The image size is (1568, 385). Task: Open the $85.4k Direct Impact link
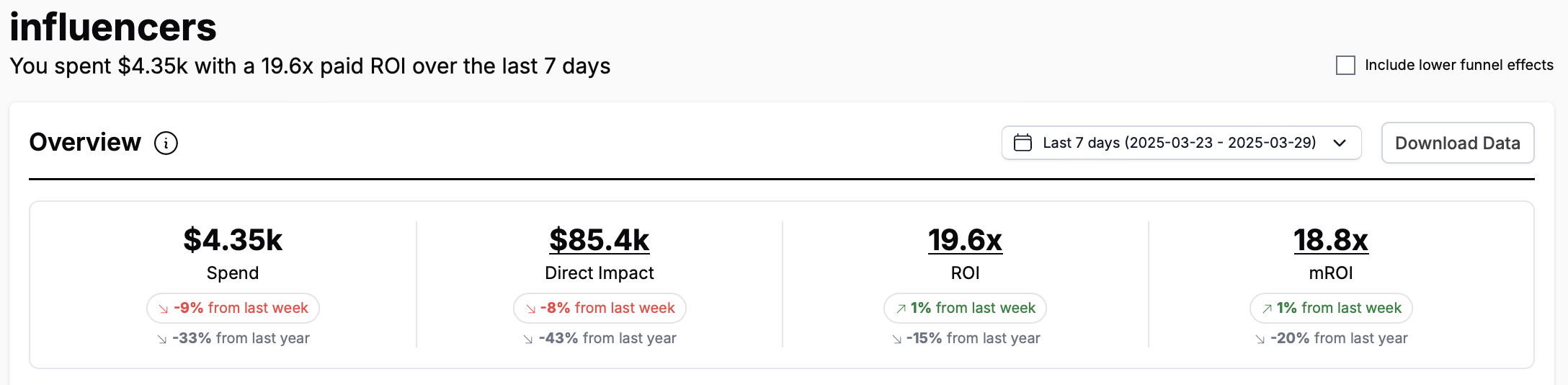click(599, 240)
